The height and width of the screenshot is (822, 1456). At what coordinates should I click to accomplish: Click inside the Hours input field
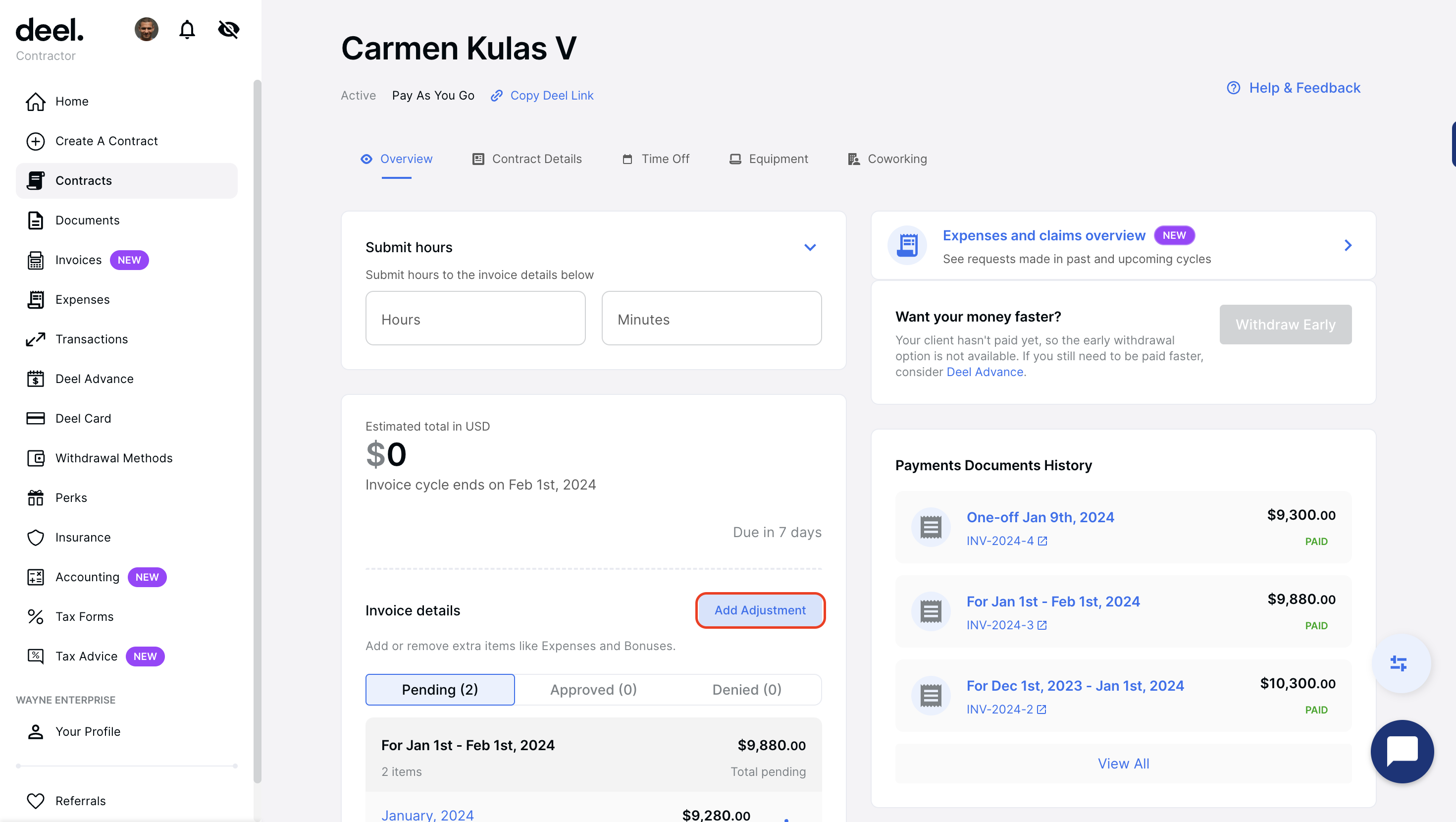click(x=475, y=318)
